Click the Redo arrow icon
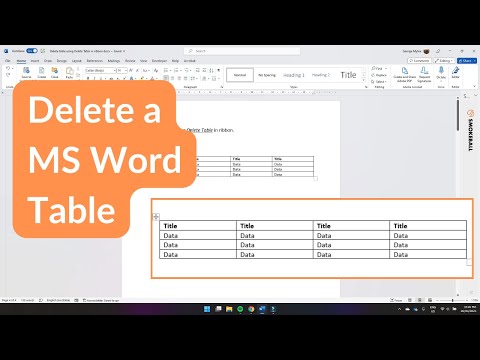The height and width of the screenshot is (360, 480). pos(8,75)
